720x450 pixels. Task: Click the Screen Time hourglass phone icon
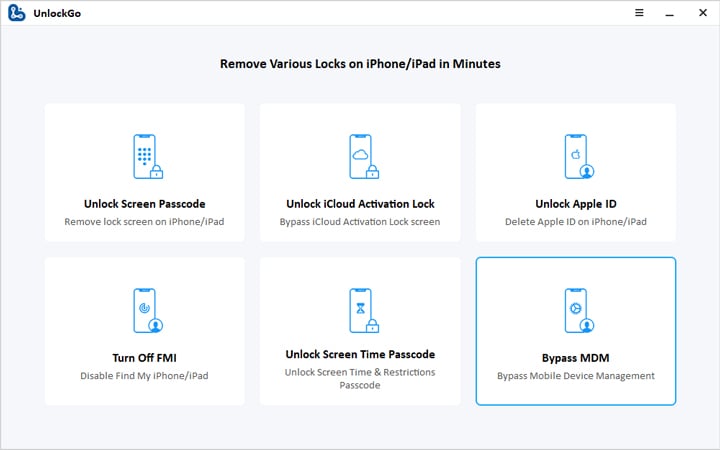pyautogui.click(x=364, y=310)
